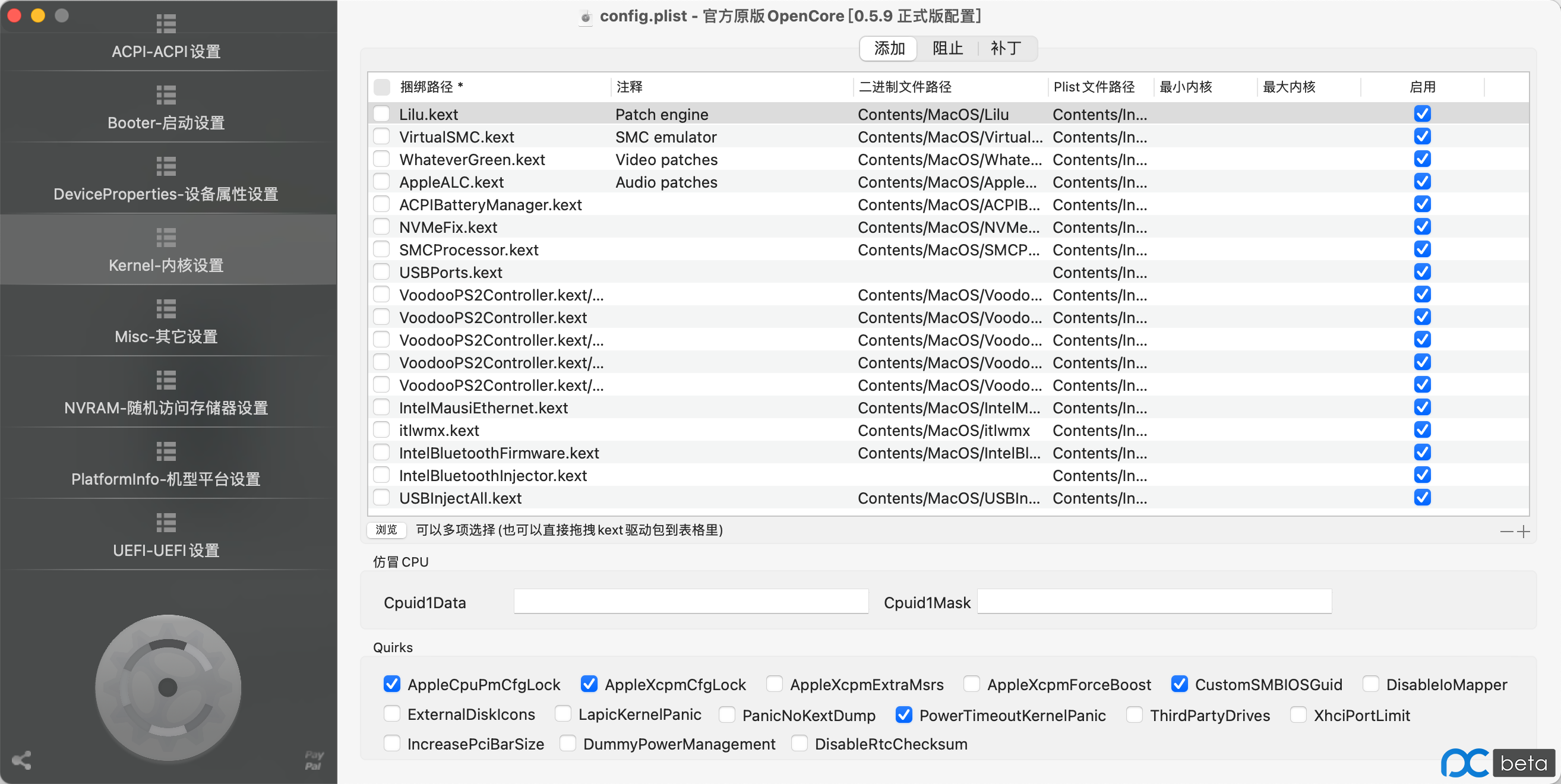This screenshot has height=784, width=1561.
Task: Check the row selection box for itlwmx.kext
Action: [x=382, y=429]
